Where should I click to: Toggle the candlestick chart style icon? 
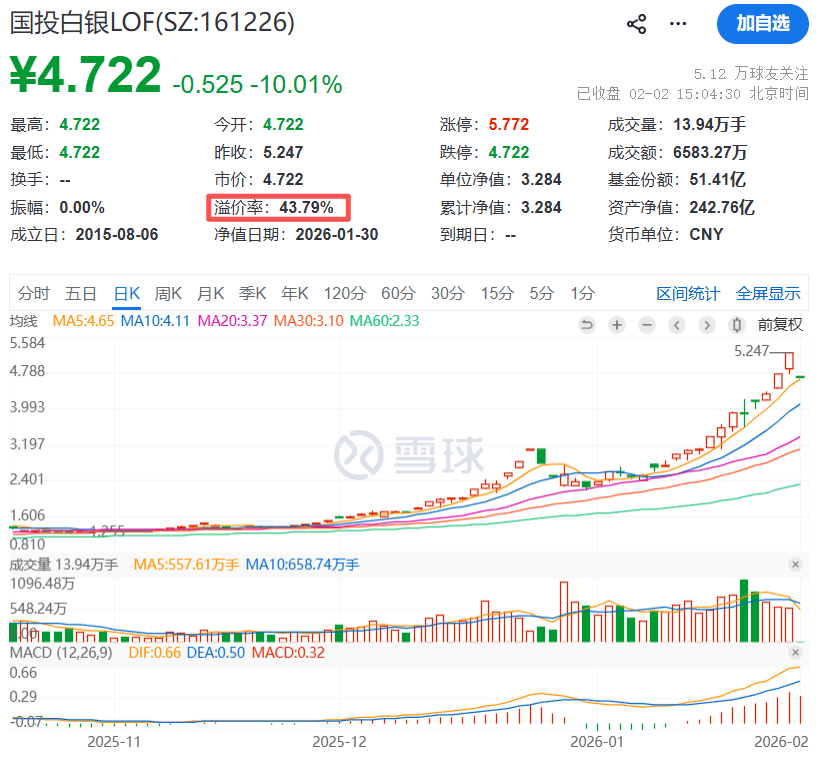737,324
